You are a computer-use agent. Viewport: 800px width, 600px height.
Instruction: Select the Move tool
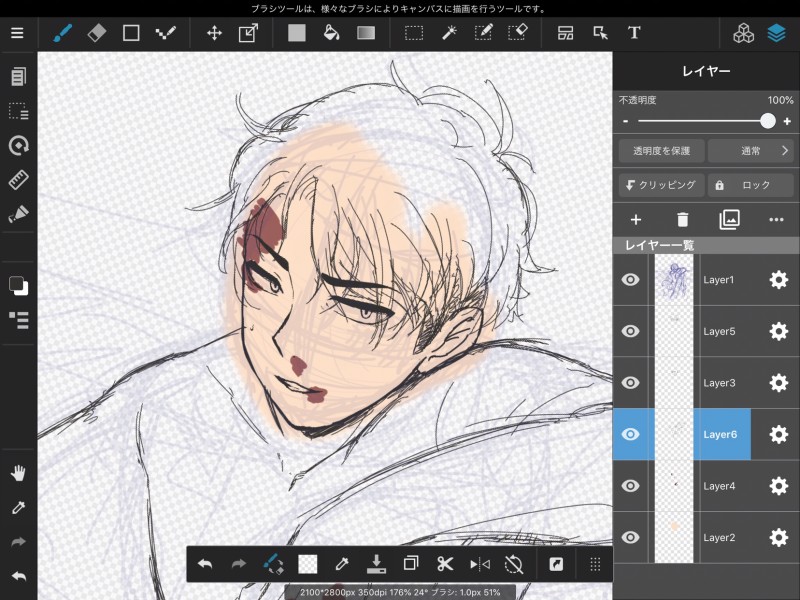coord(214,33)
